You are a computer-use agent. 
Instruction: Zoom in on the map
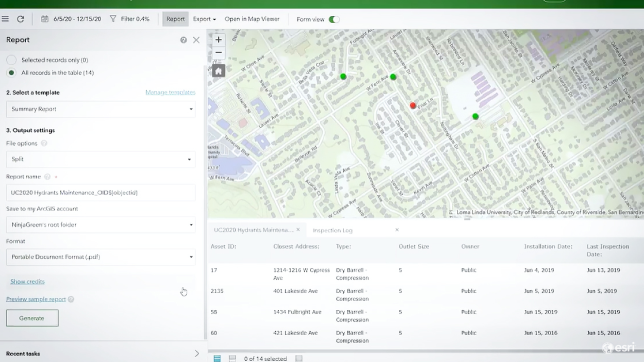pos(218,40)
